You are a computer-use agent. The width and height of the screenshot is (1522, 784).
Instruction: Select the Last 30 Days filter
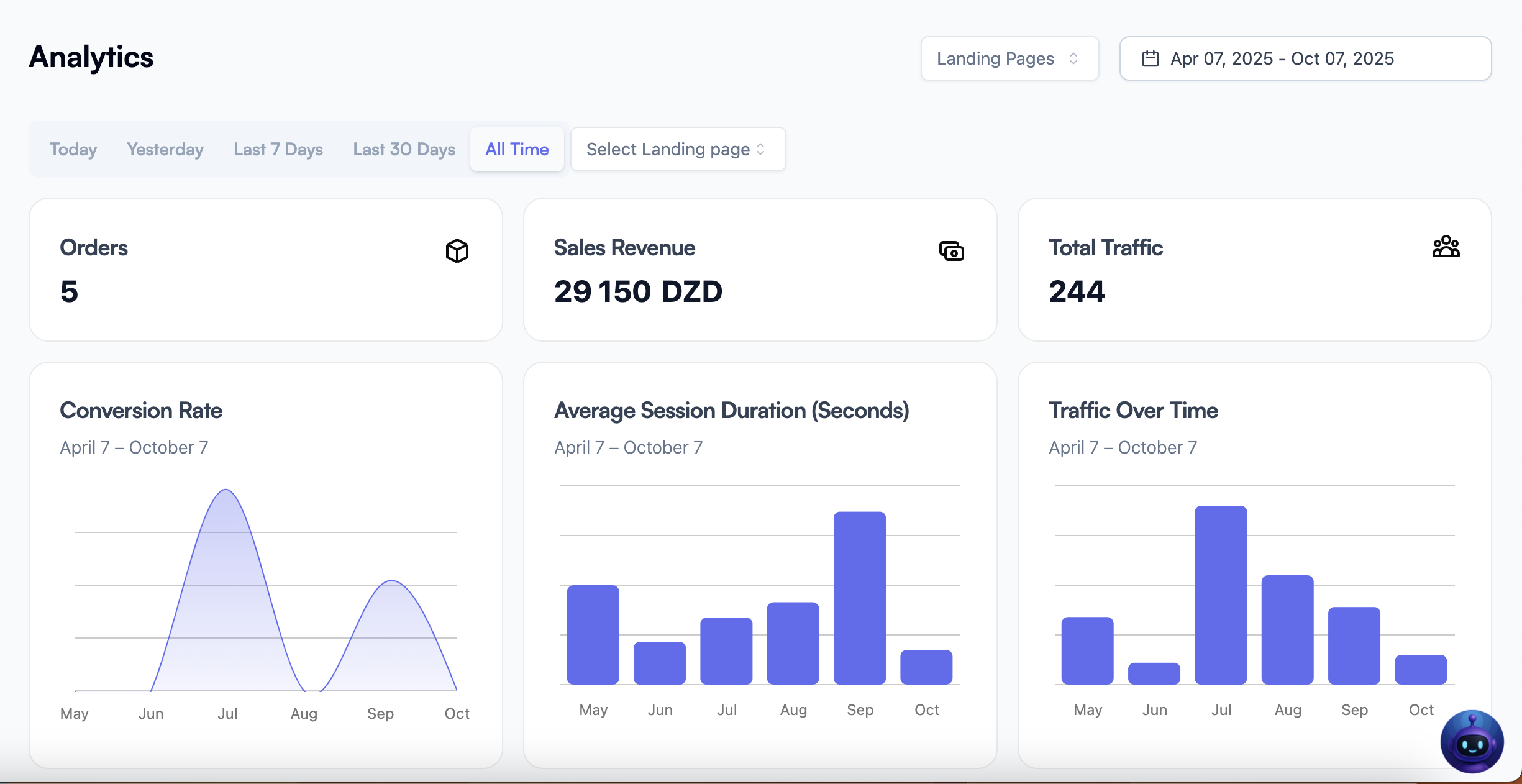(x=404, y=149)
